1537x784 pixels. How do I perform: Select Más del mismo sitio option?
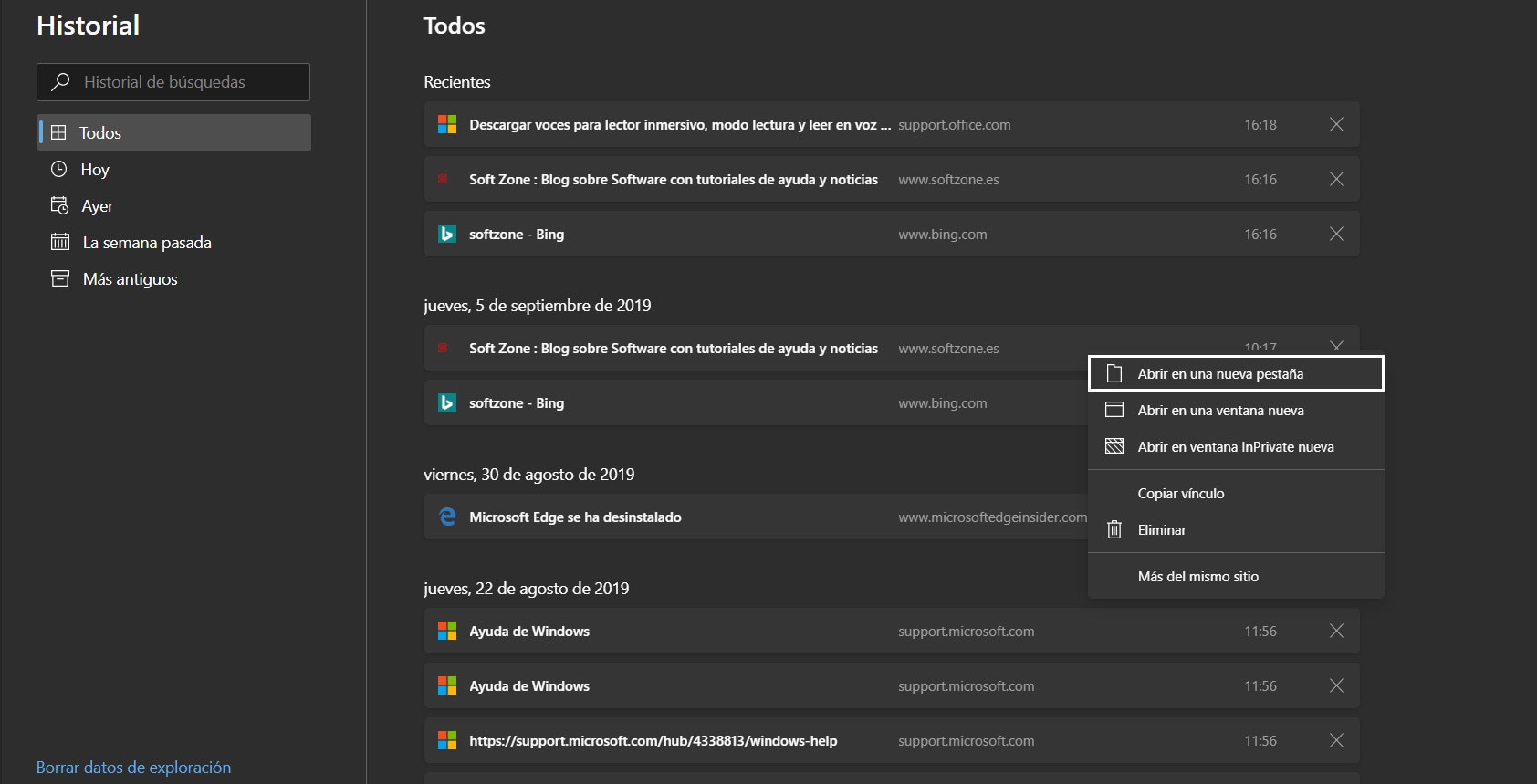point(1197,577)
